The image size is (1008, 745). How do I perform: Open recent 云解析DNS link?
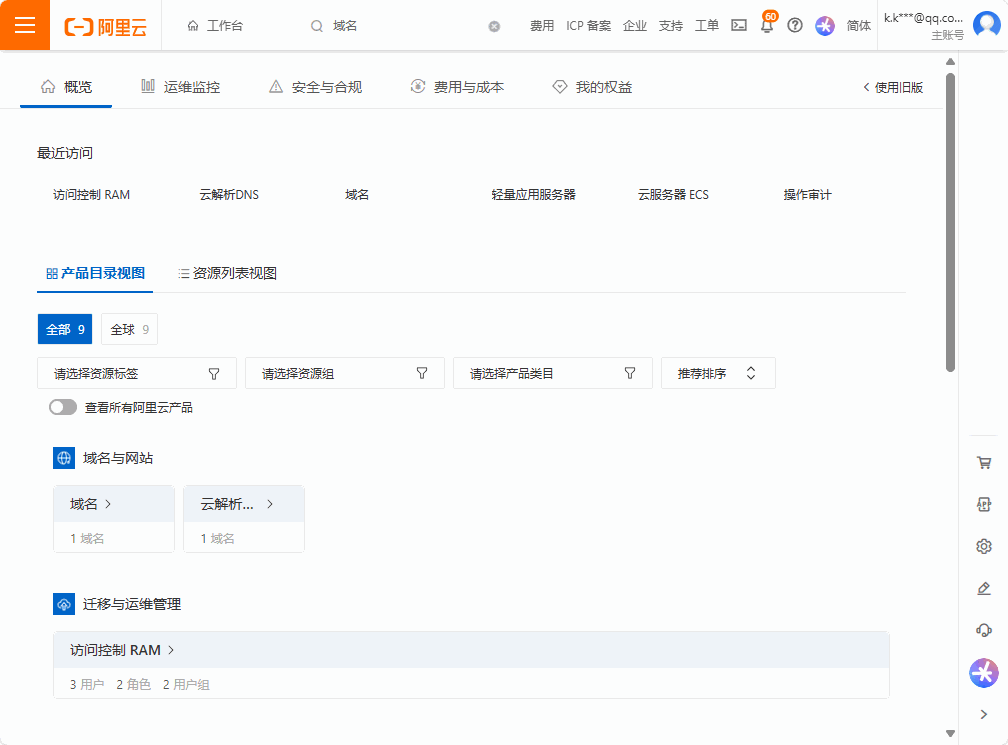tap(229, 195)
